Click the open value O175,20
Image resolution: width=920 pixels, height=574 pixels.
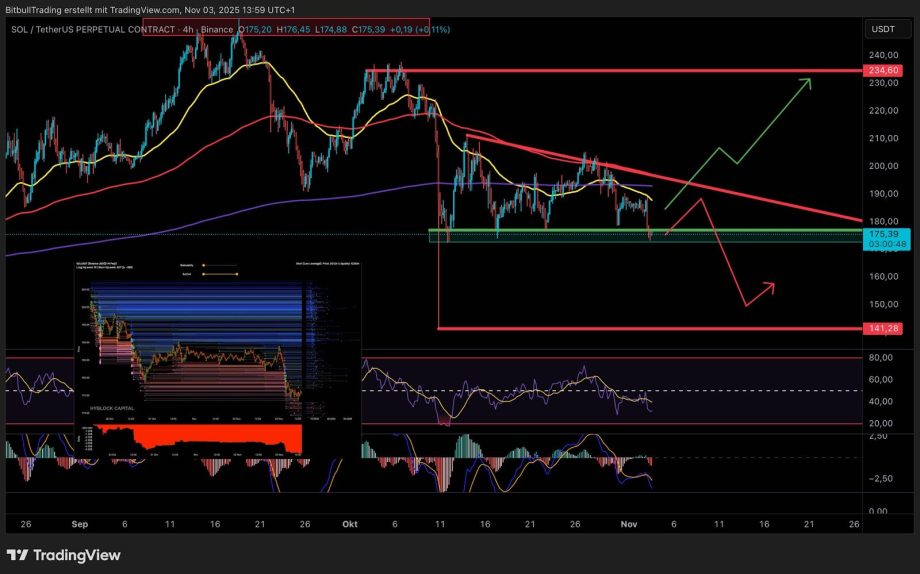(255, 29)
